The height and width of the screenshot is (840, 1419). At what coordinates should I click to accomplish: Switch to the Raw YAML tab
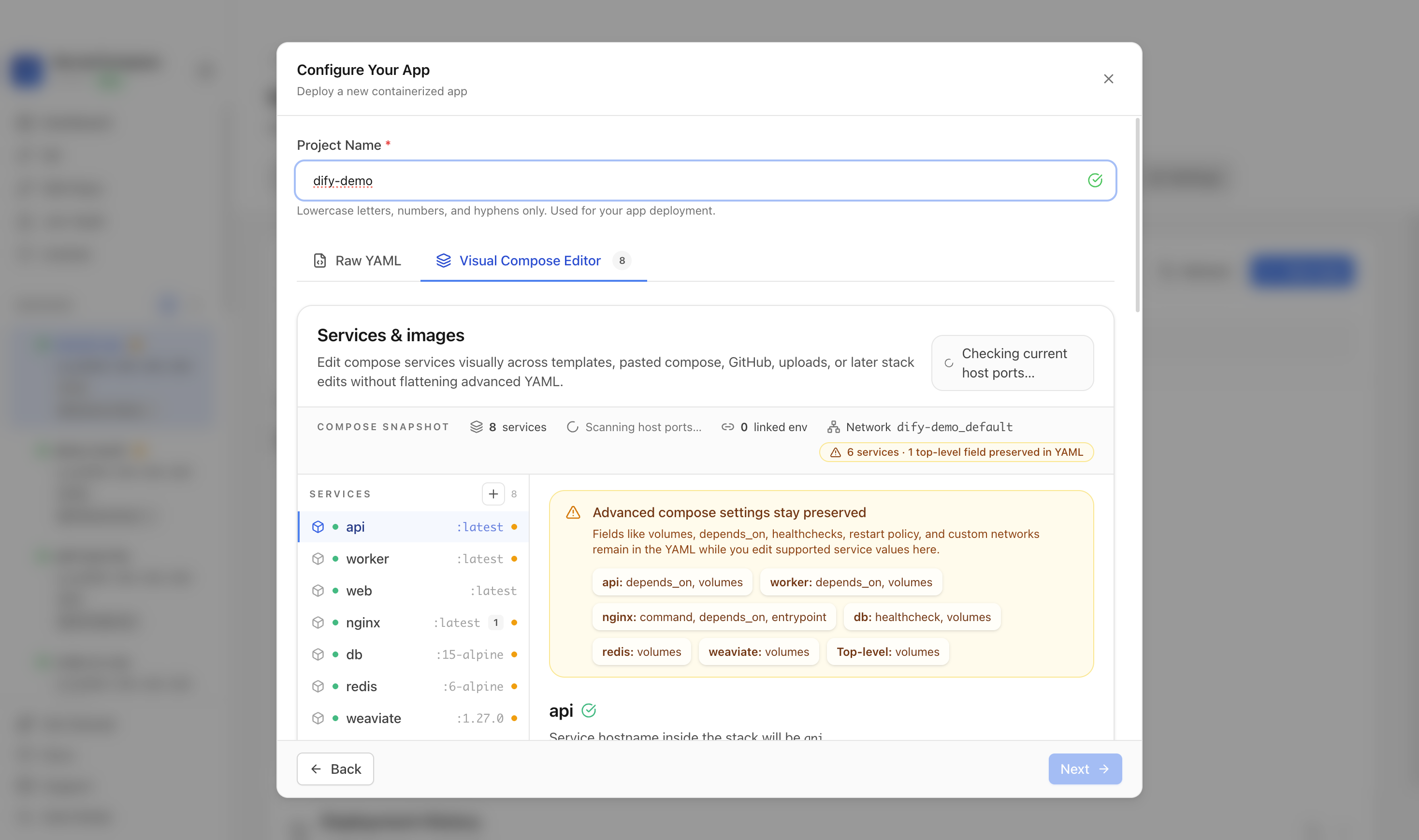358,261
